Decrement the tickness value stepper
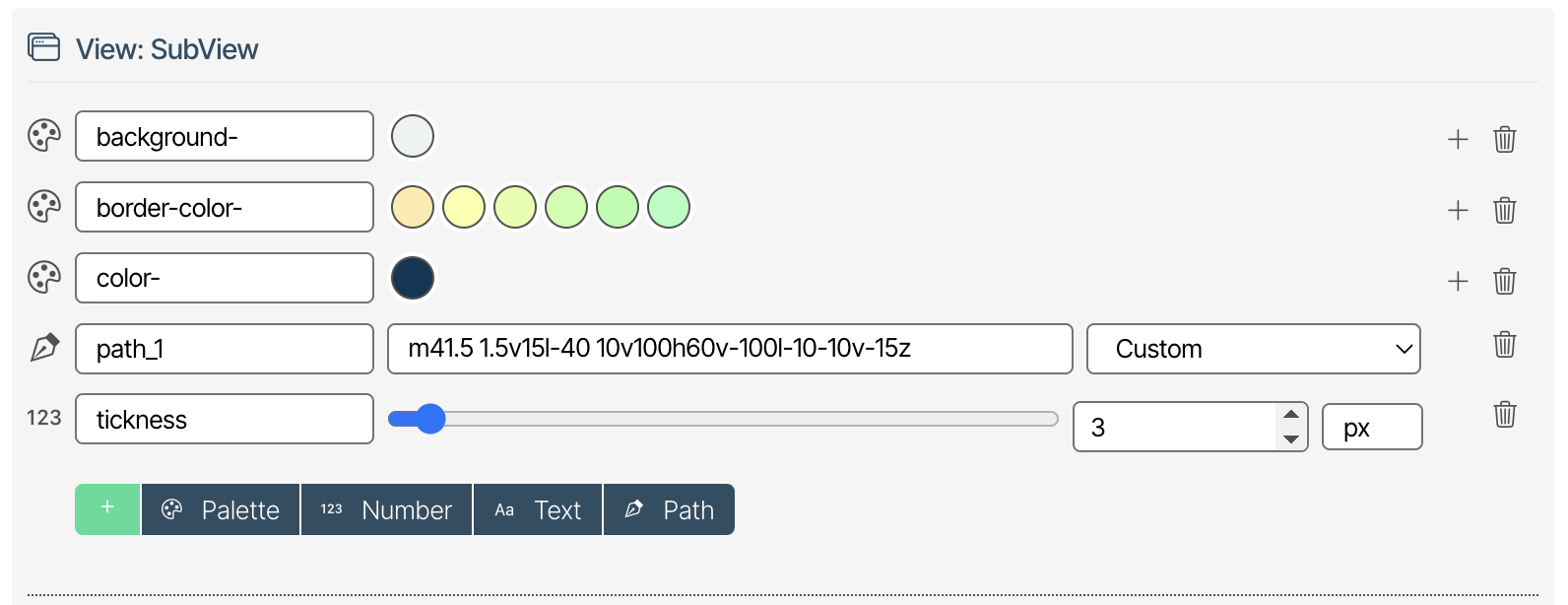 pos(1290,439)
